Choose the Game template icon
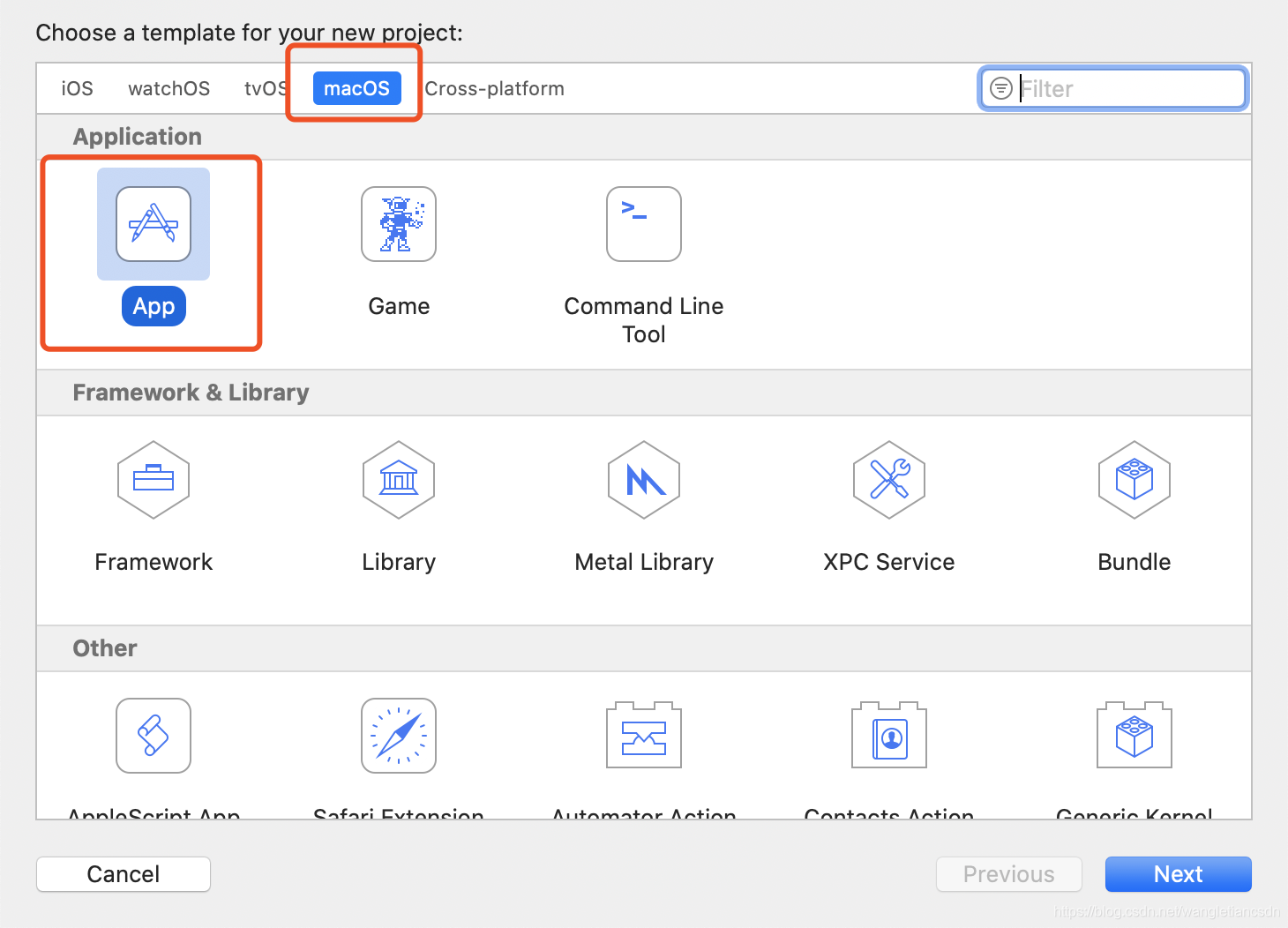The height and width of the screenshot is (928, 1288). click(399, 224)
